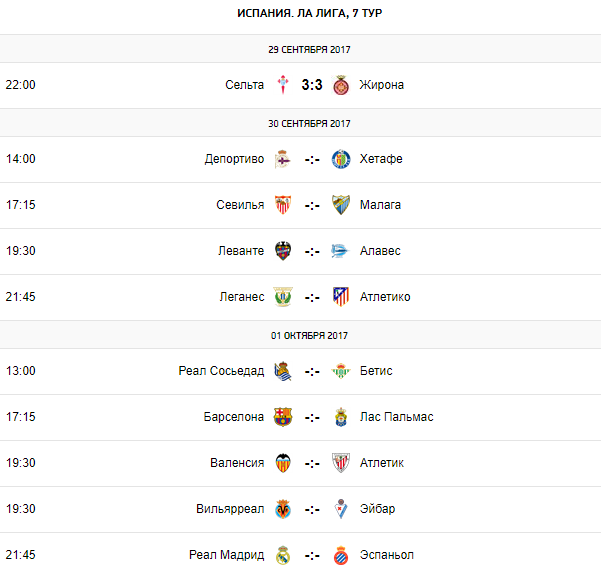The height and width of the screenshot is (571, 601).
Task: Click the Эйбар team name
Action: click(x=377, y=509)
